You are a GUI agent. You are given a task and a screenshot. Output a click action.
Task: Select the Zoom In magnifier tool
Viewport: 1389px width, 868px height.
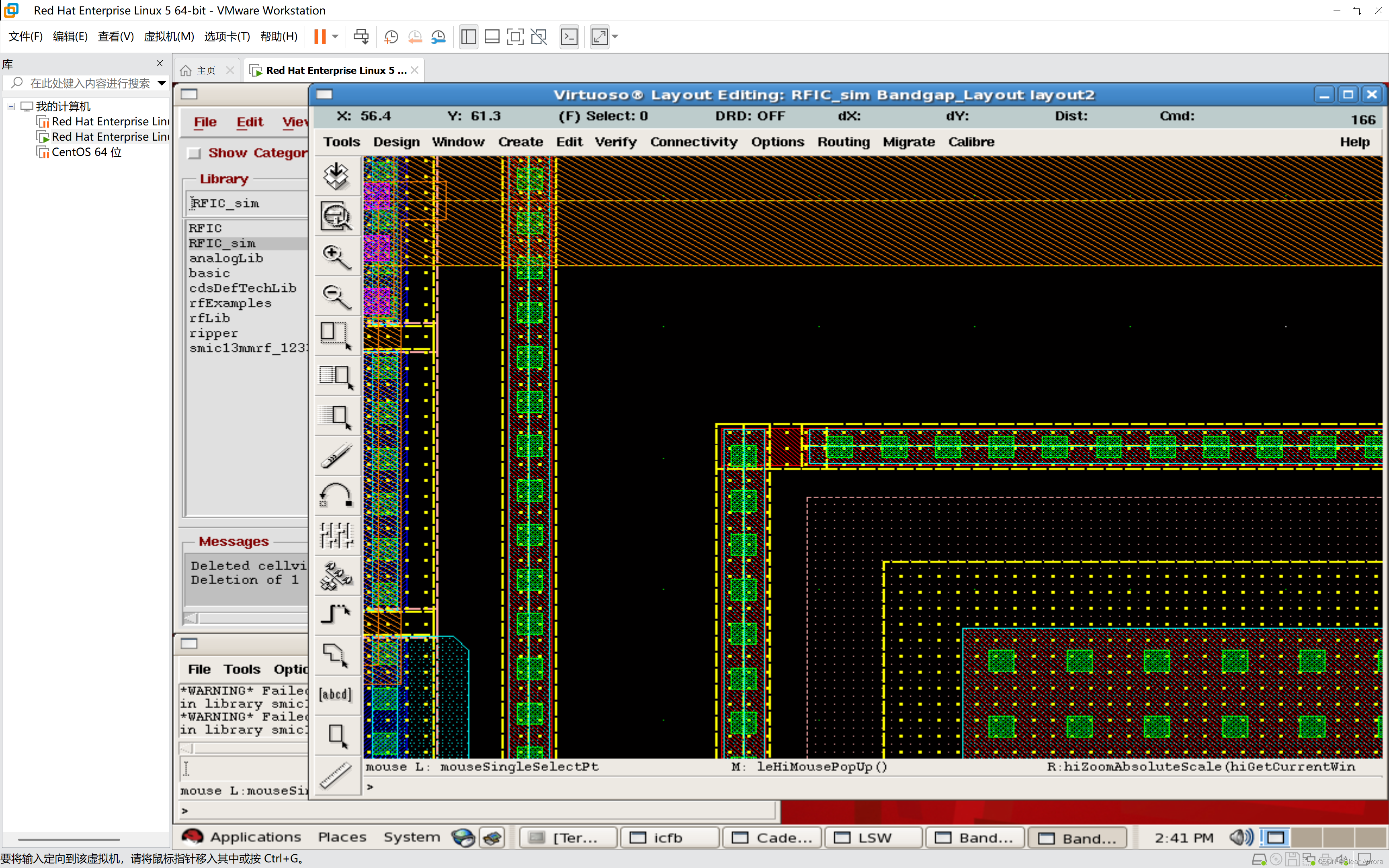(x=336, y=257)
